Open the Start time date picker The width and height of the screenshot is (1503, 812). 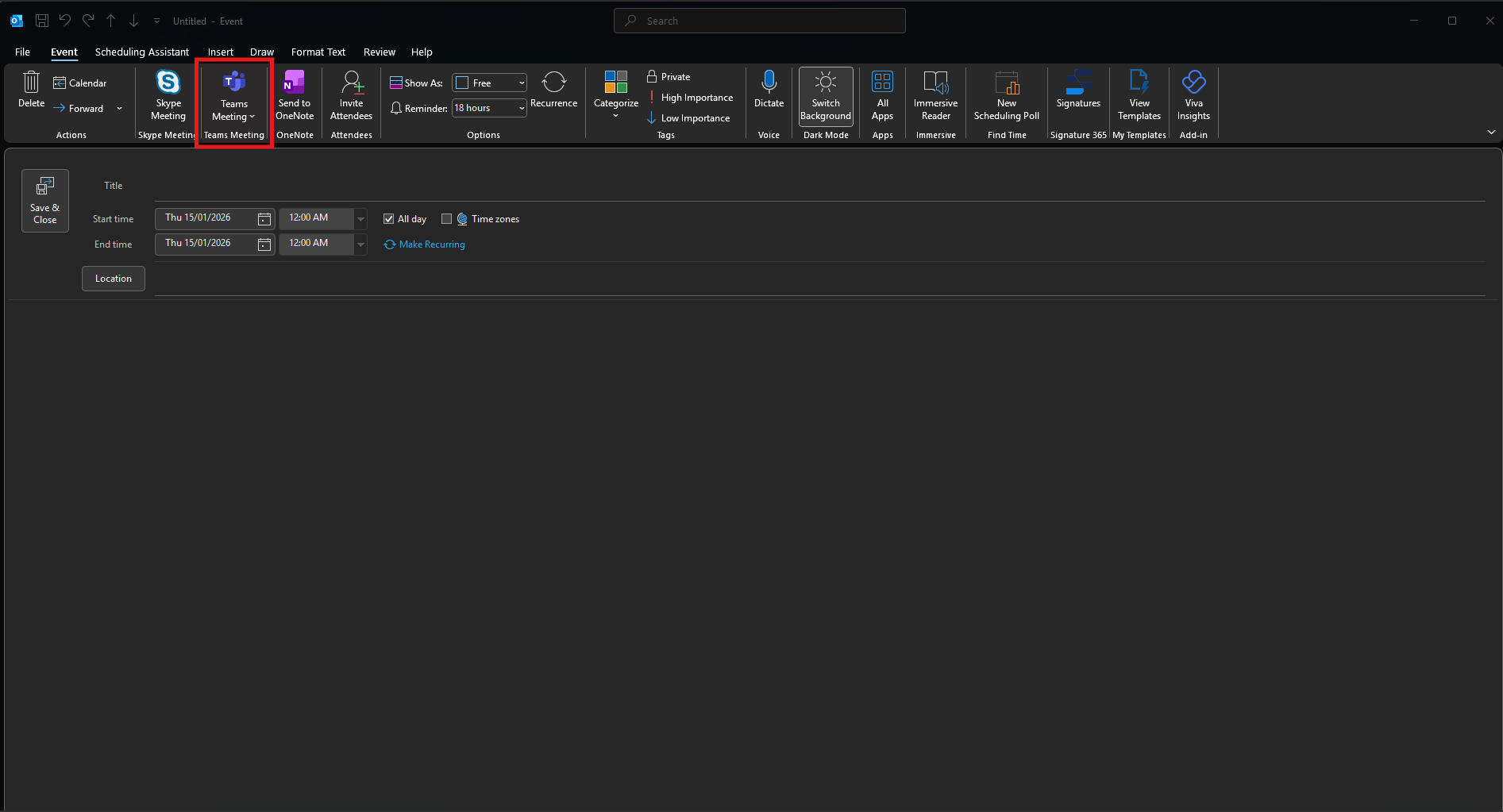[x=264, y=219]
